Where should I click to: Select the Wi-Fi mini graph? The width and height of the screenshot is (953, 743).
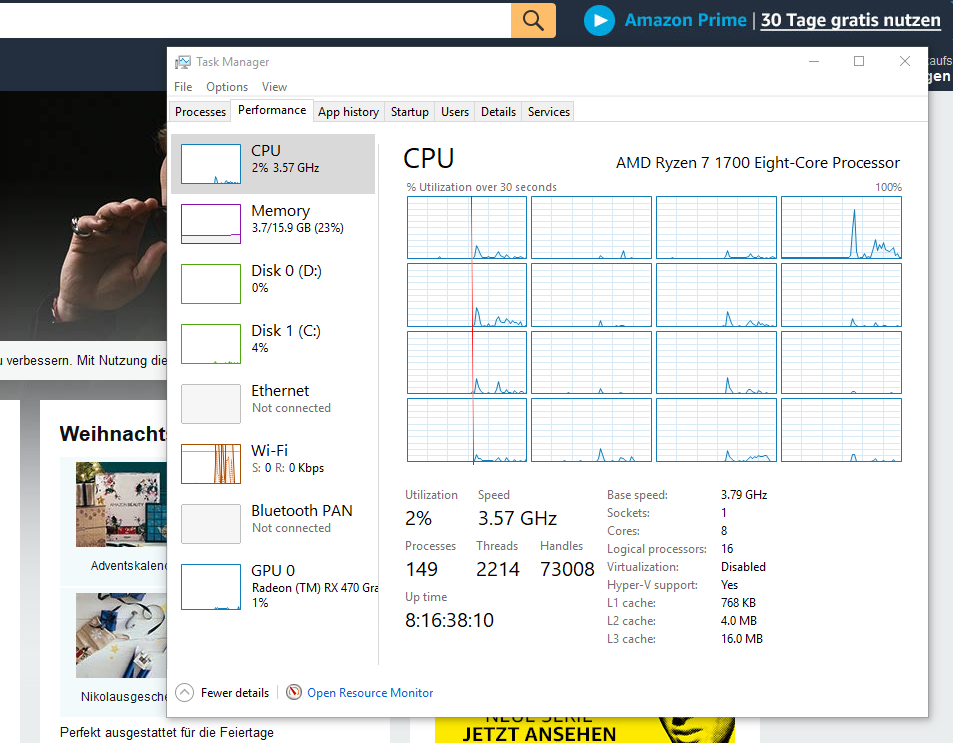pos(211,464)
